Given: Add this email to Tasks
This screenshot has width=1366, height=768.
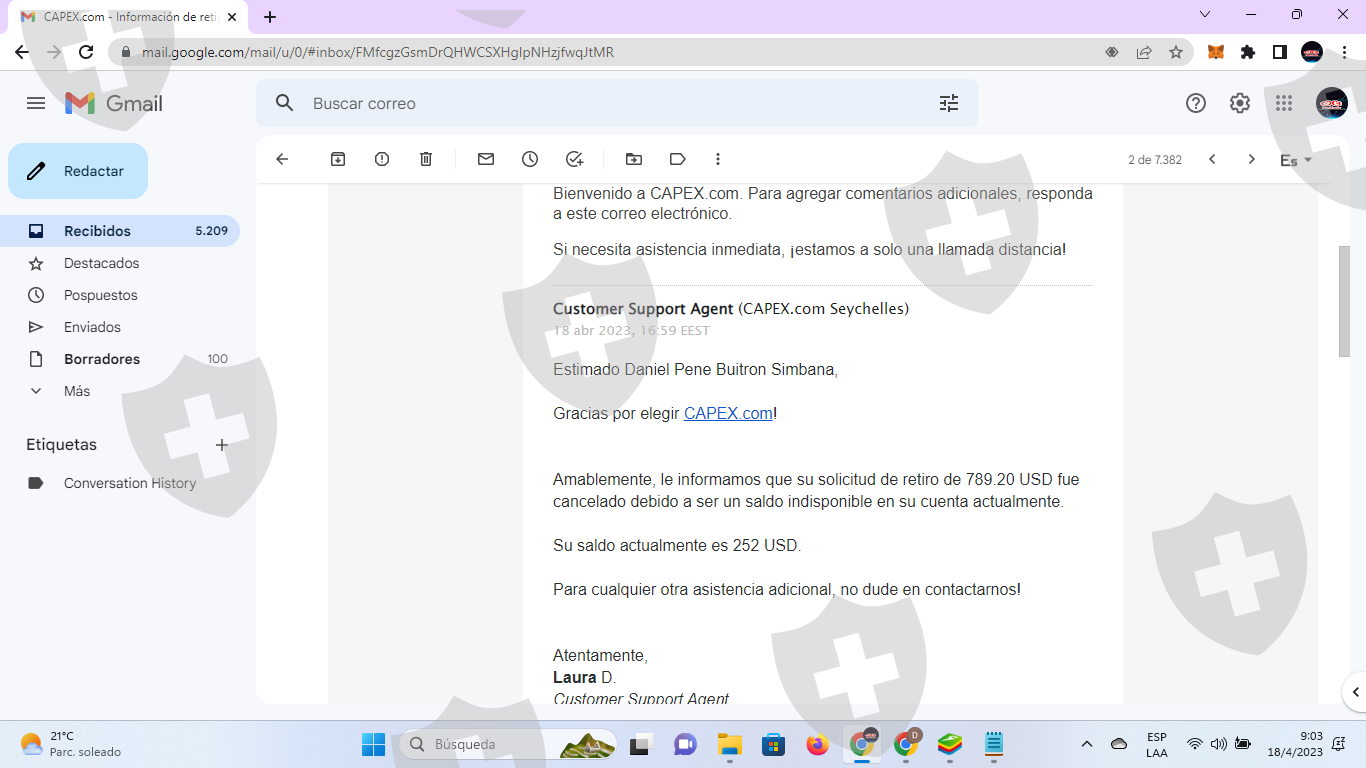Looking at the screenshot, I should click(574, 159).
